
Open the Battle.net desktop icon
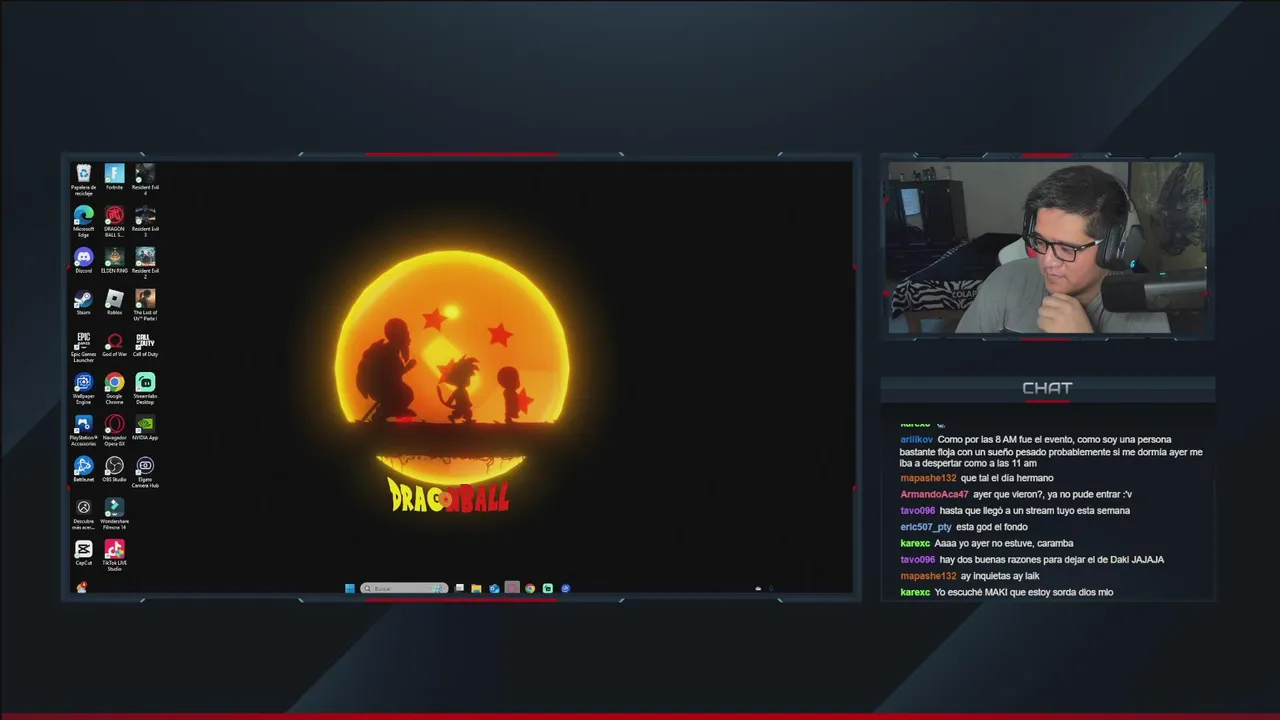coord(84,469)
